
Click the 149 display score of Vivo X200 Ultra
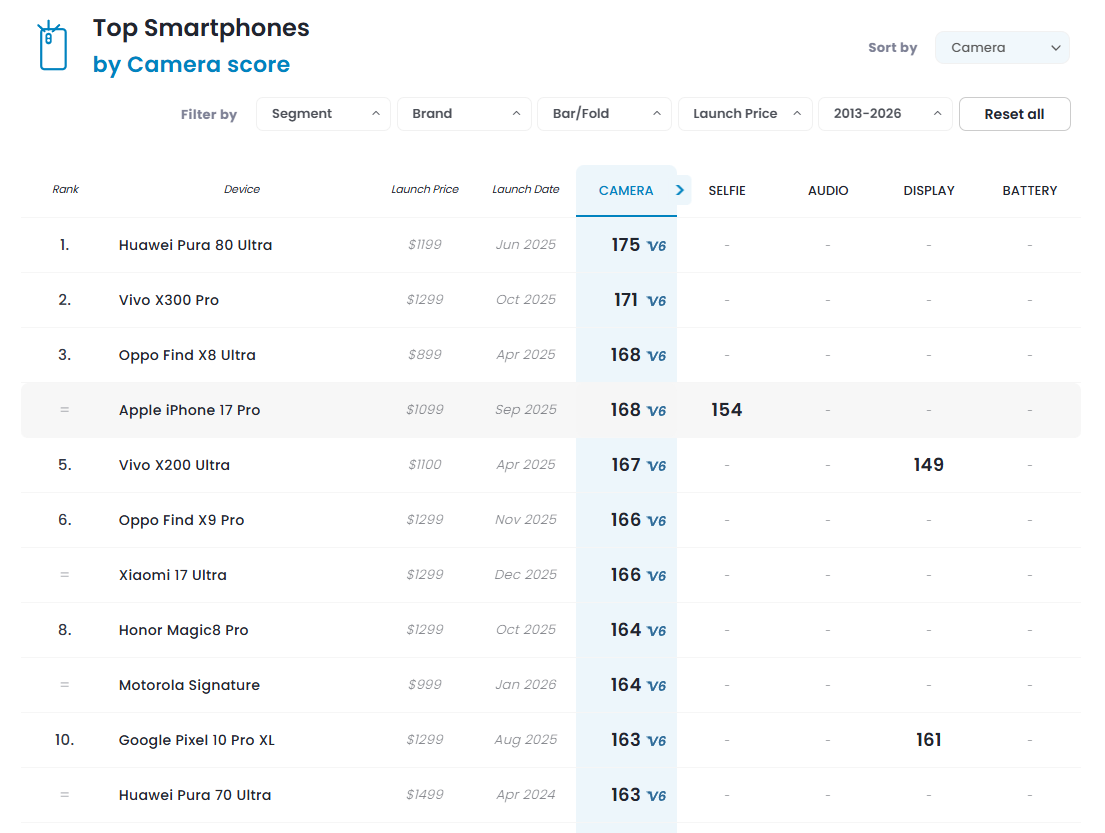tap(929, 464)
